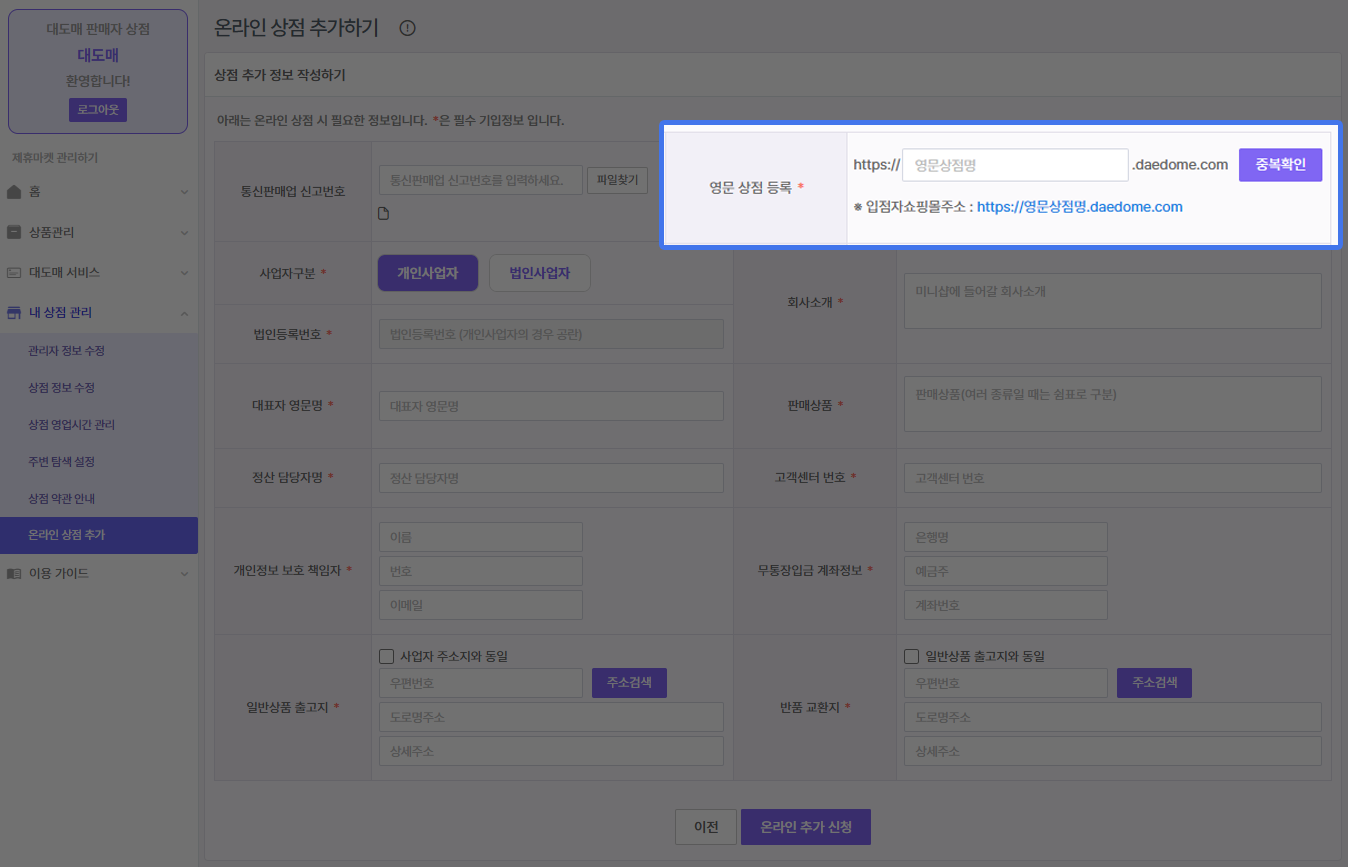Select 개인사업자 business type
The height and width of the screenshot is (867, 1348).
click(x=427, y=273)
